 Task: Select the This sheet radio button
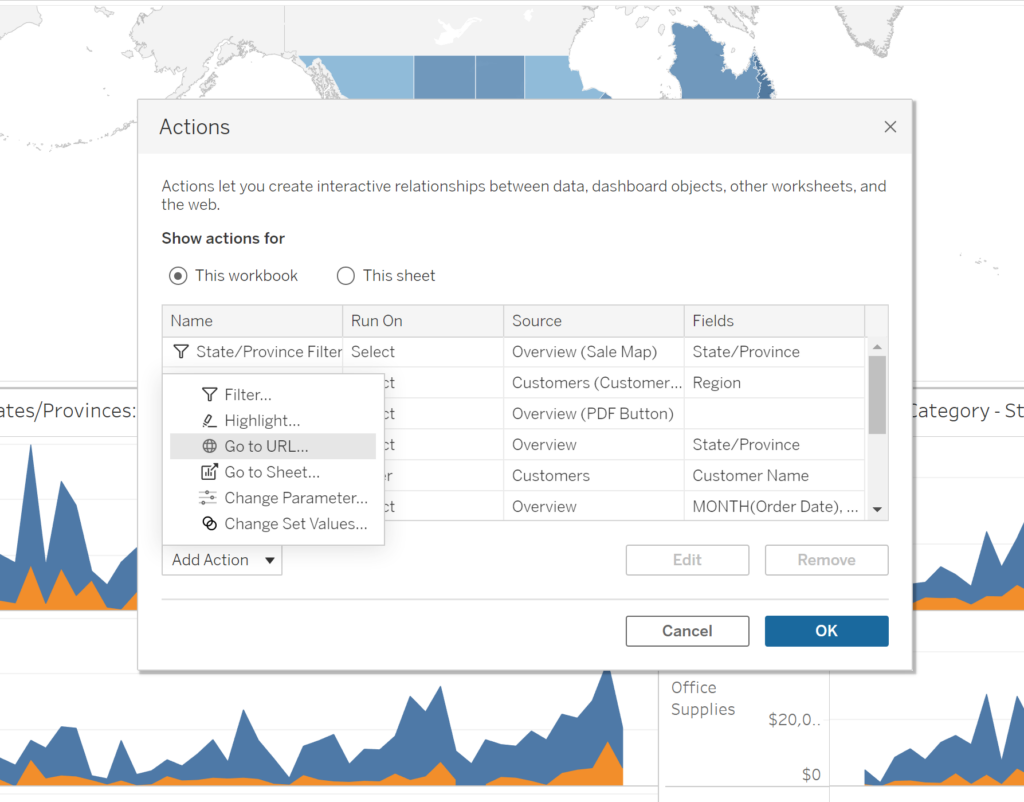(345, 275)
